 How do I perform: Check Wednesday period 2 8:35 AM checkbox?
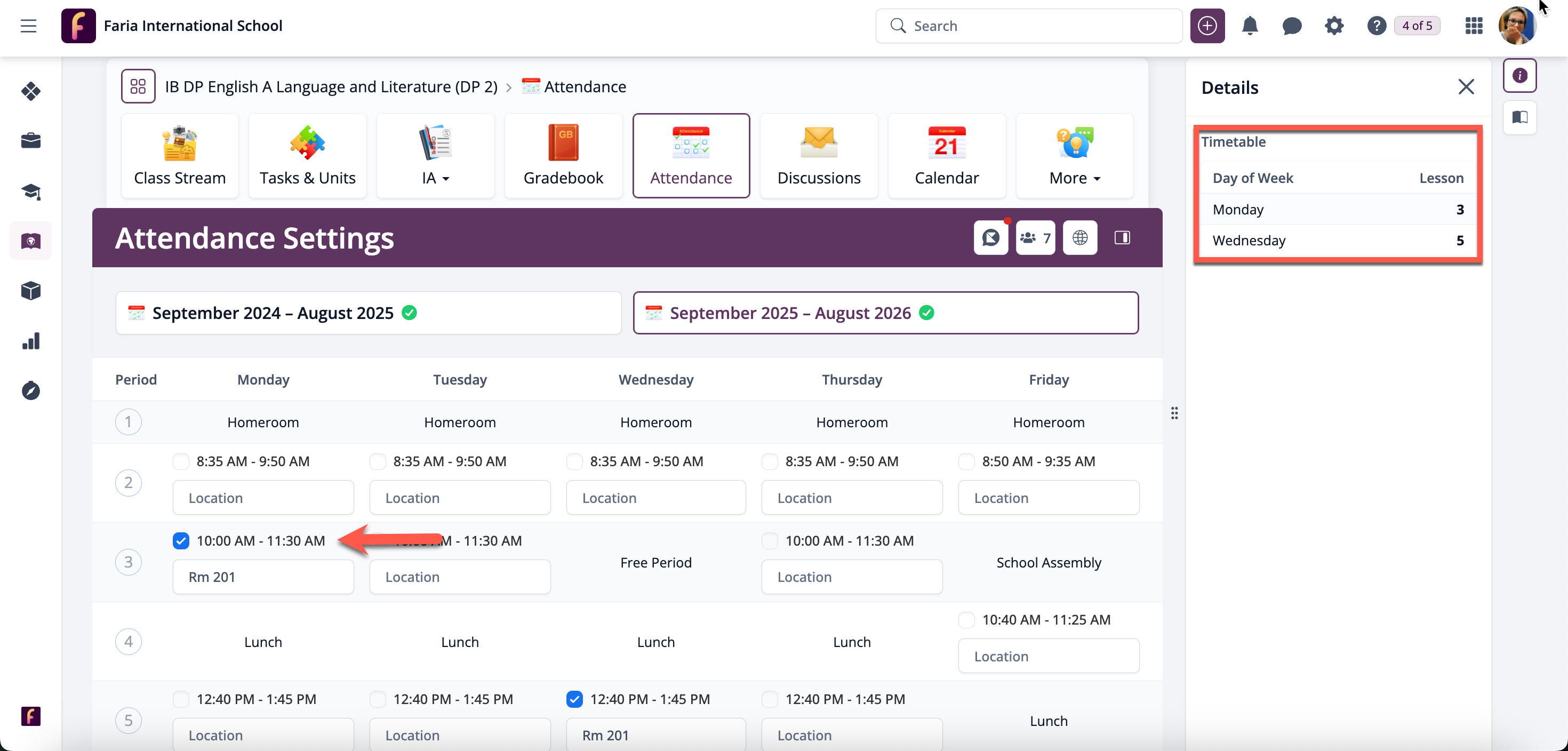click(574, 461)
